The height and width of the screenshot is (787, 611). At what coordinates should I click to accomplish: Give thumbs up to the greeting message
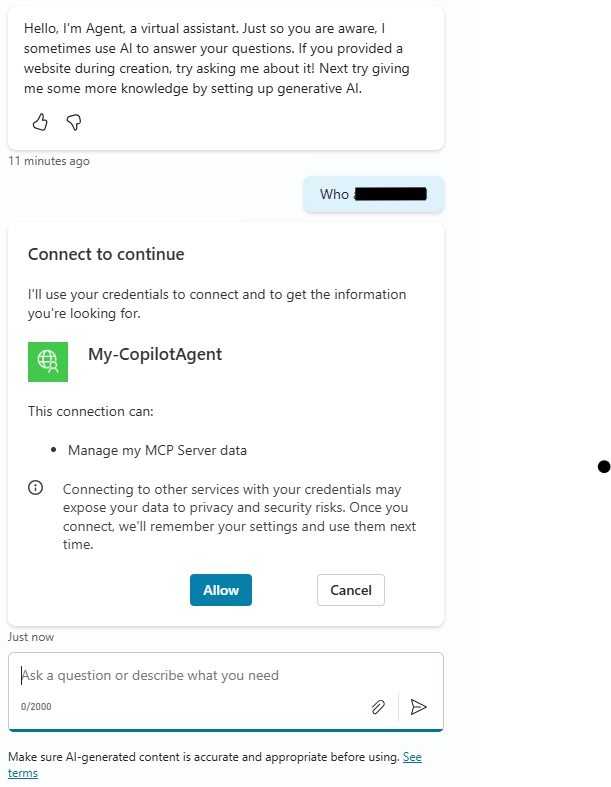coord(40,122)
